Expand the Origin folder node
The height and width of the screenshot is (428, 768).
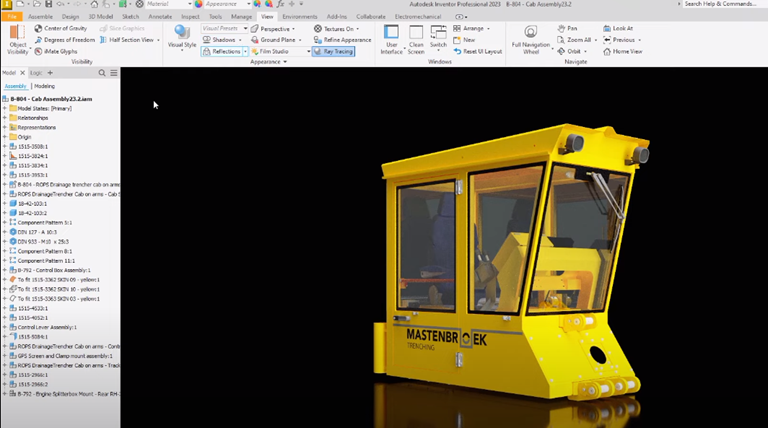pyautogui.click(x=5, y=137)
